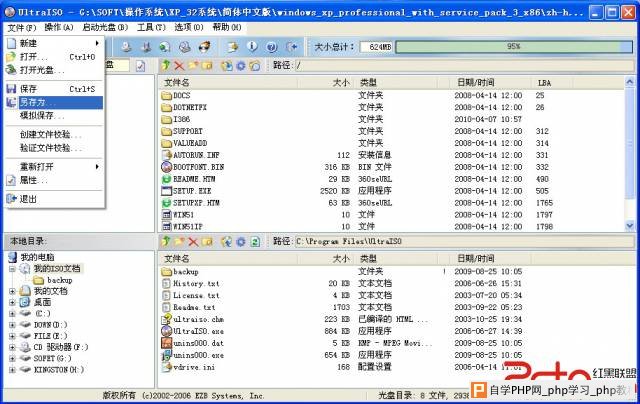Screen dimensions: 640x404
Task: Click the 95% capacity progress bar
Action: (514, 47)
